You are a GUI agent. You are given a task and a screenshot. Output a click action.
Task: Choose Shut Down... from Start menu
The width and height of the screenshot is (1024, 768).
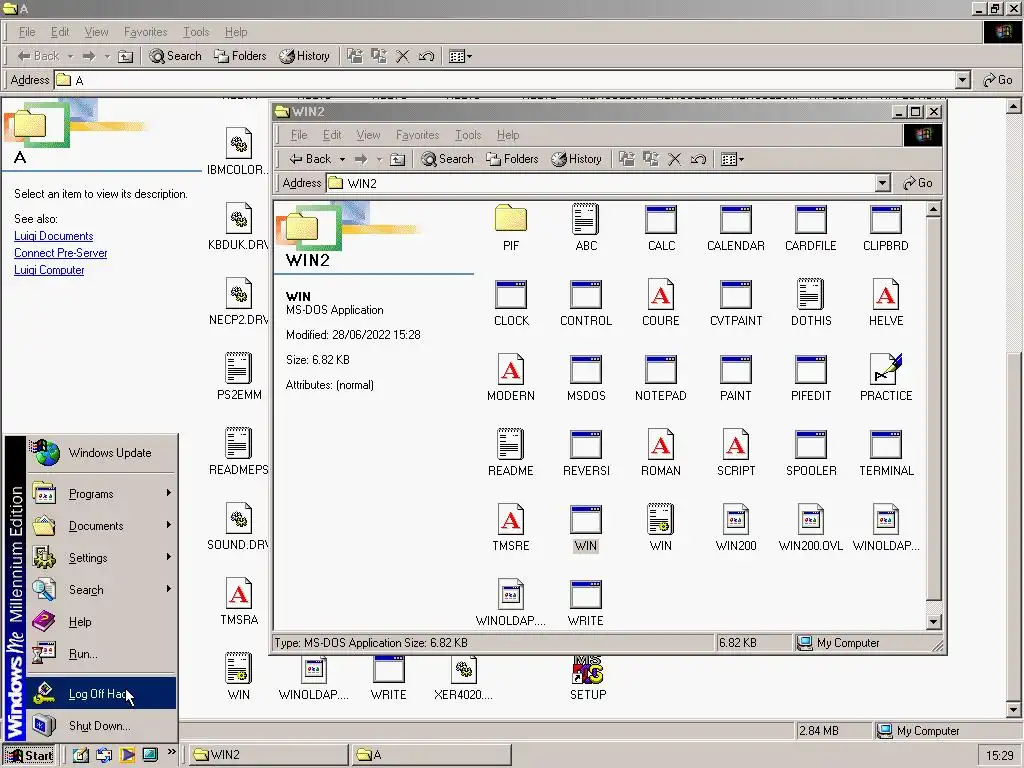coord(101,726)
